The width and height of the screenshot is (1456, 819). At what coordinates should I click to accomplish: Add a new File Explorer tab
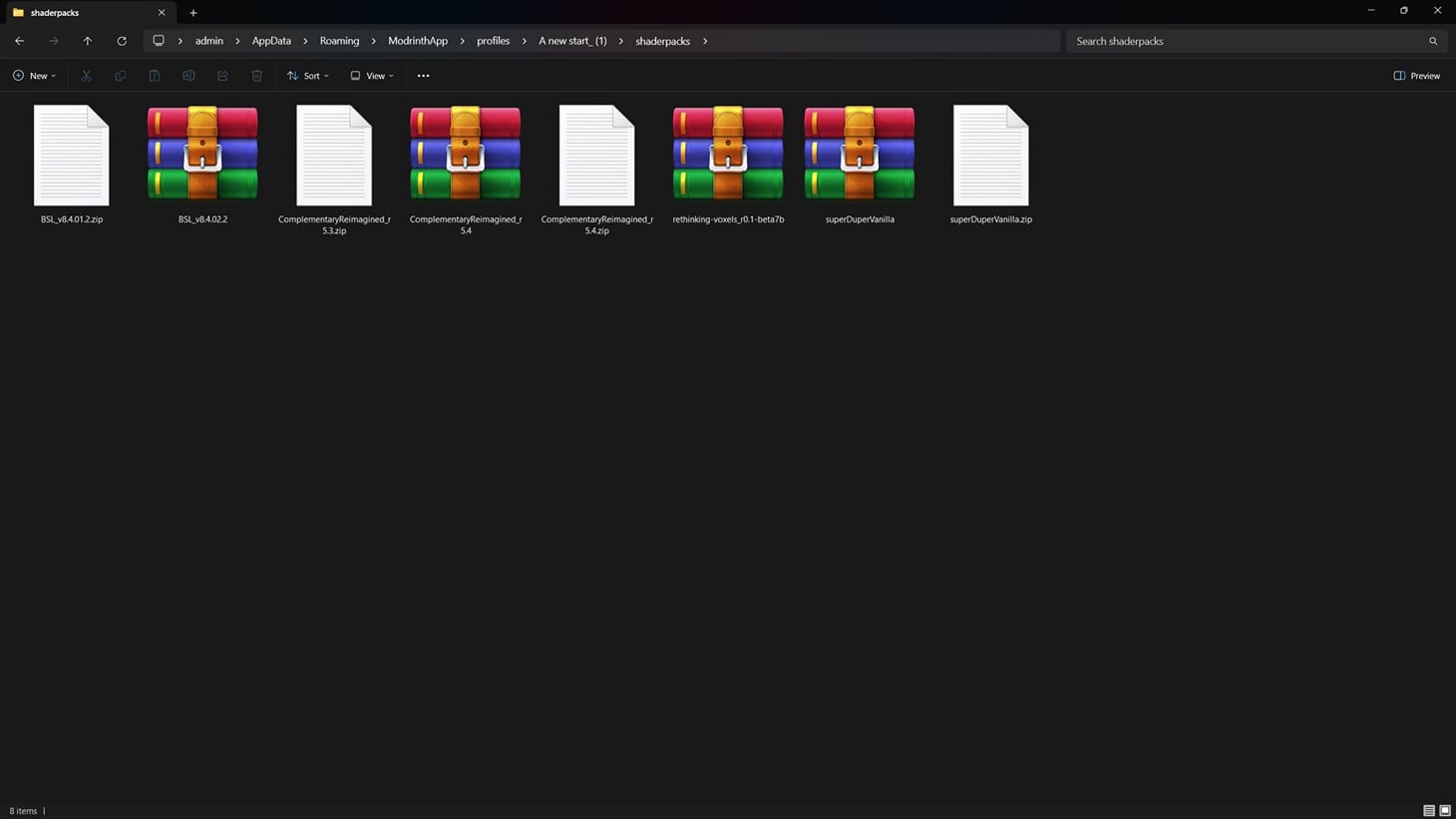click(x=193, y=13)
